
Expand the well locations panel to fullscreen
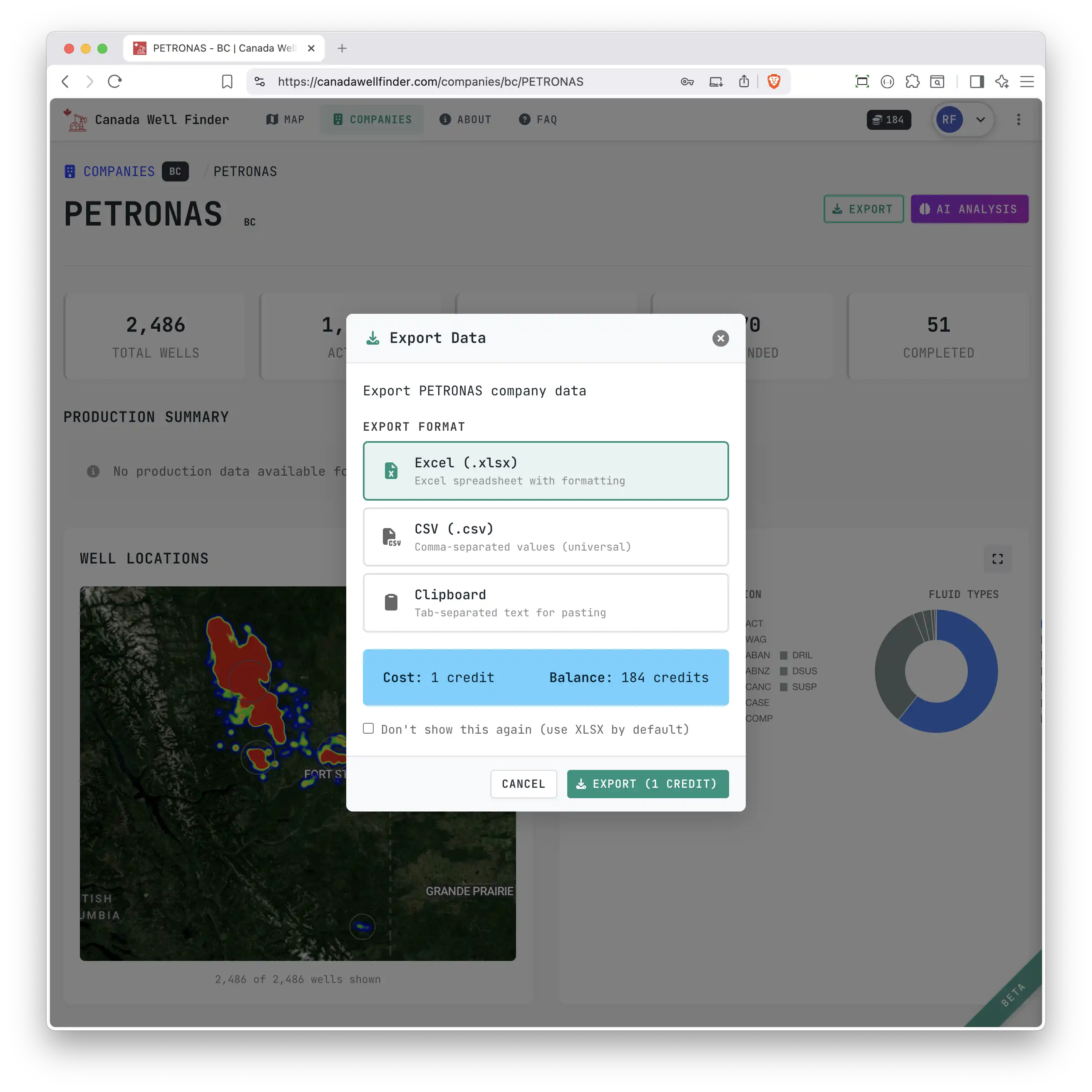click(x=998, y=558)
